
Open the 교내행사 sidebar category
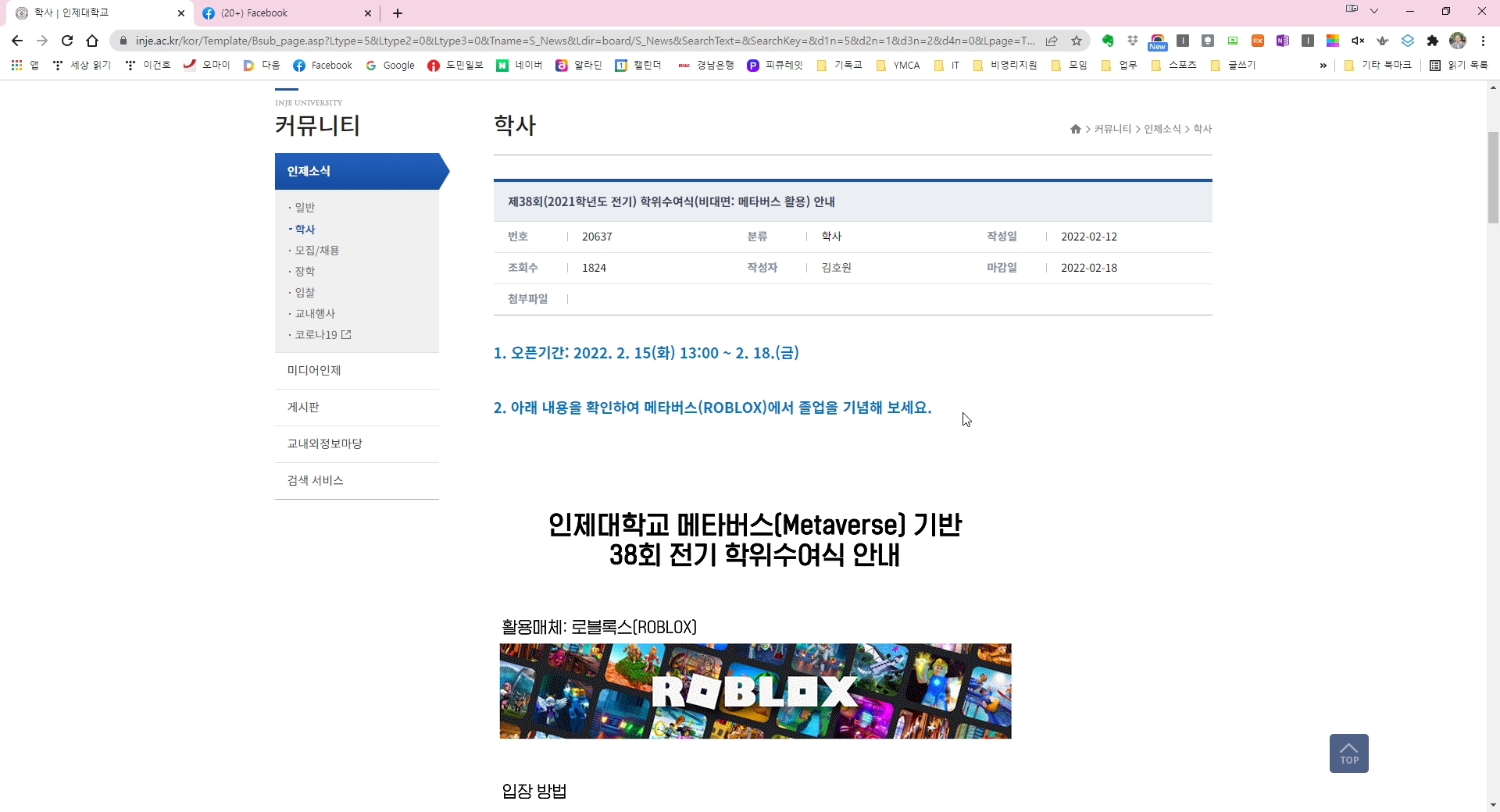[x=314, y=314]
